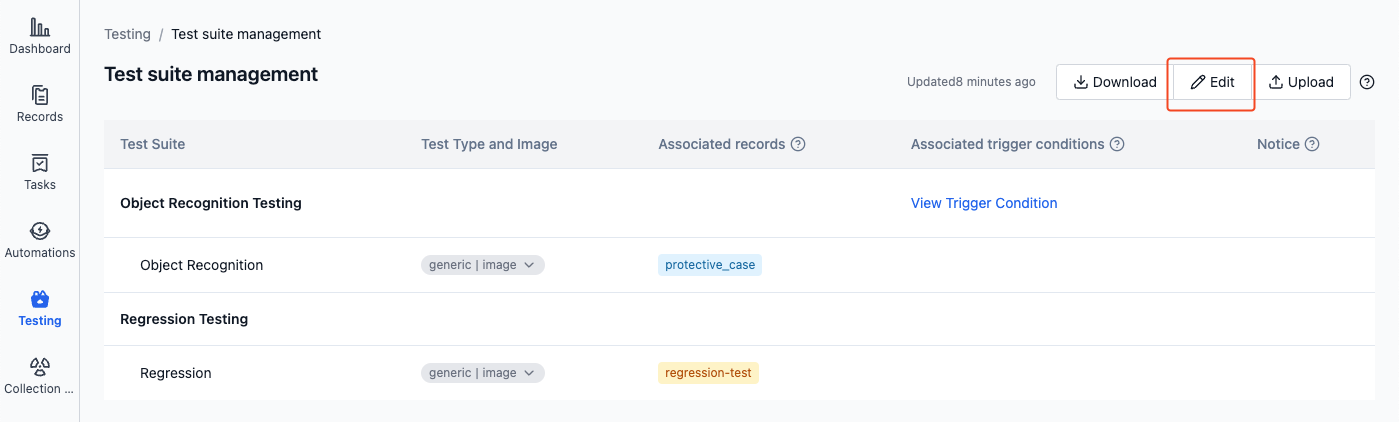Select the Object Recognition suite row

pos(739,265)
